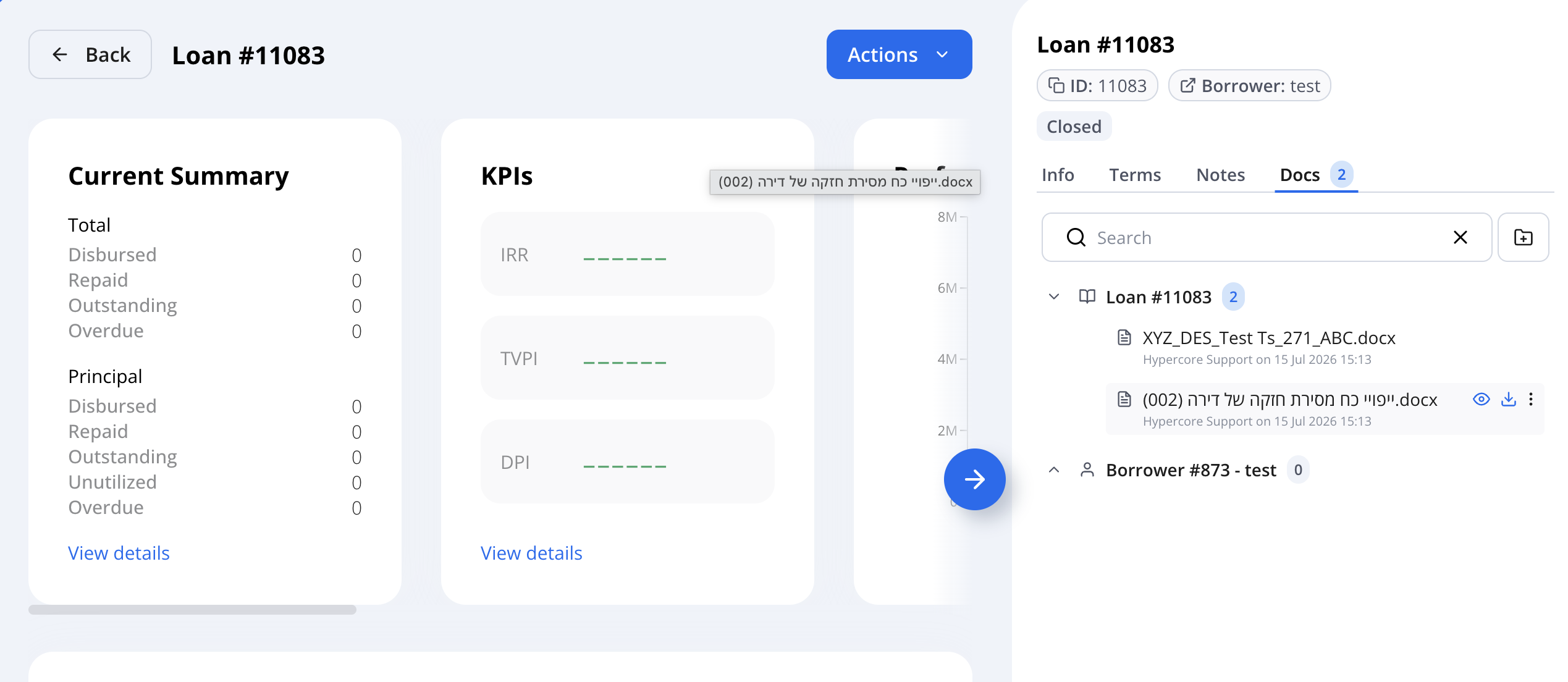Click the 'Total' section label
Image resolution: width=1568 pixels, height=682 pixels.
[89, 225]
